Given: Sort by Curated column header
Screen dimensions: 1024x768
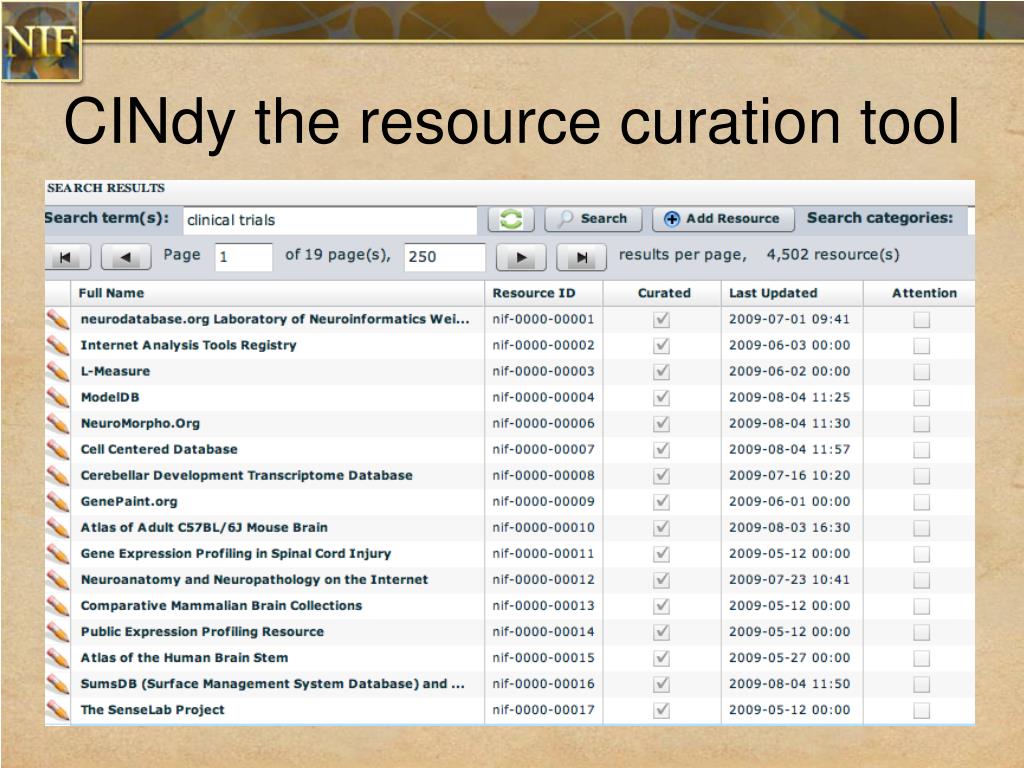Looking at the screenshot, I should click(662, 293).
